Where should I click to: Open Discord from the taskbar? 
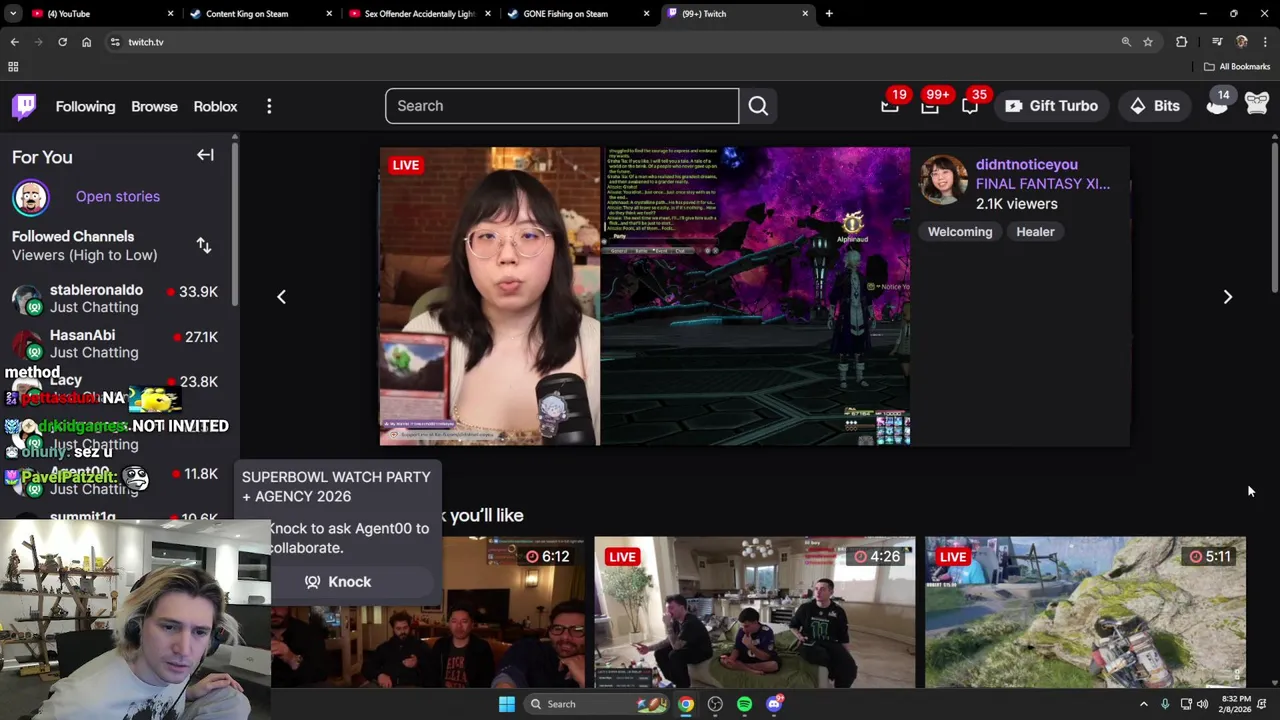[x=774, y=704]
